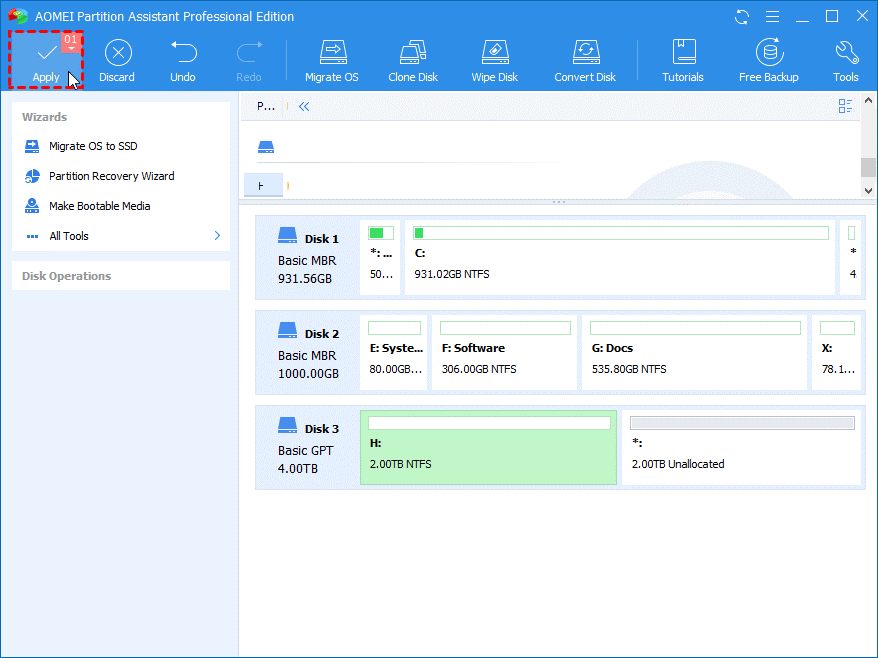
Task: Click scrollbar down arrow in list panel
Action: click(868, 190)
